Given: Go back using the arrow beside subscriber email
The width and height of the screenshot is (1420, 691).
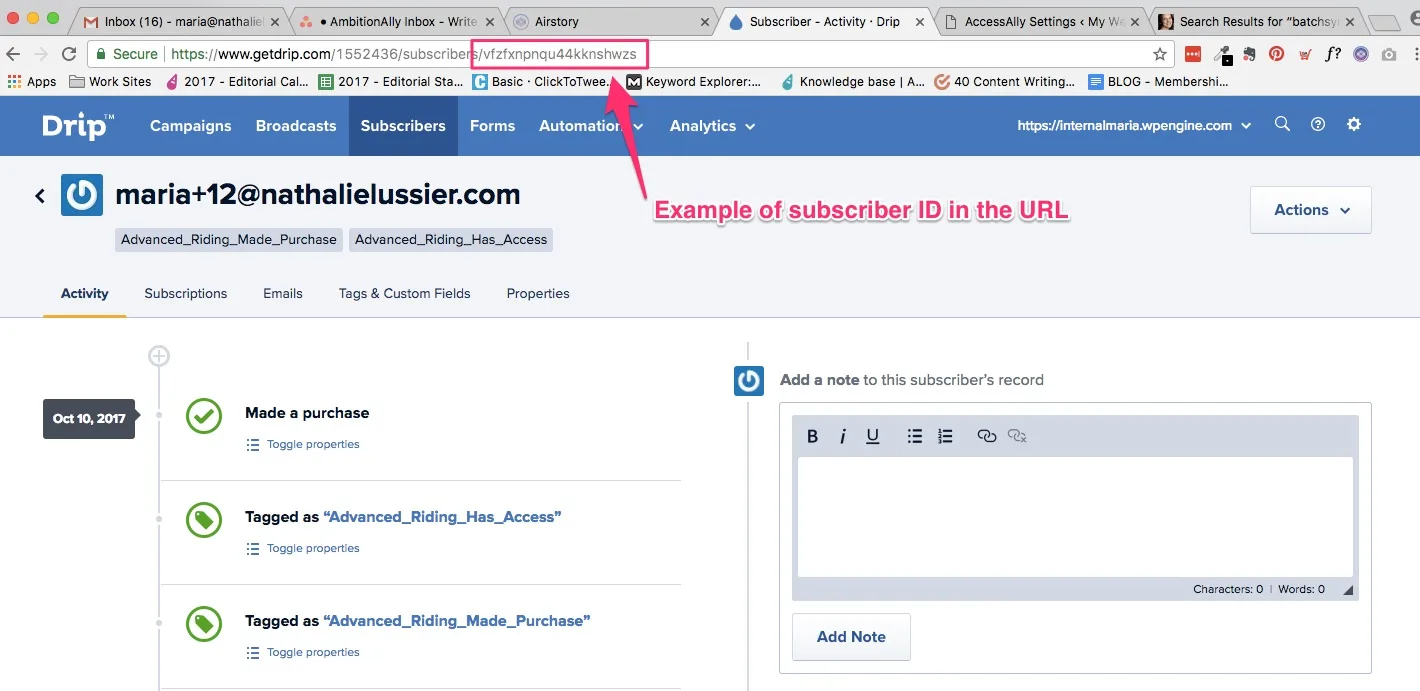Looking at the screenshot, I should pyautogui.click(x=40, y=196).
